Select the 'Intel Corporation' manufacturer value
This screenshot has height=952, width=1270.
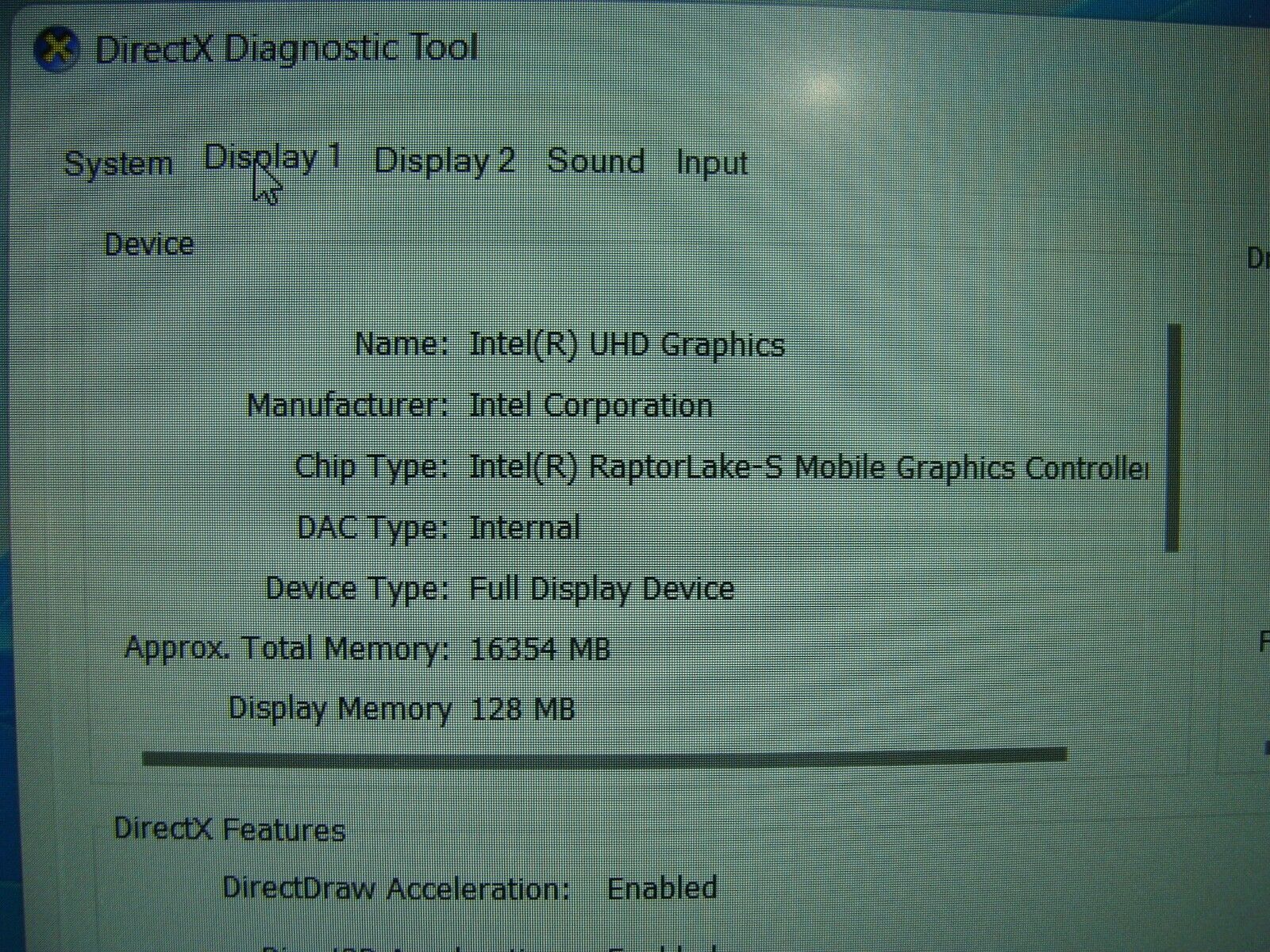click(x=591, y=406)
